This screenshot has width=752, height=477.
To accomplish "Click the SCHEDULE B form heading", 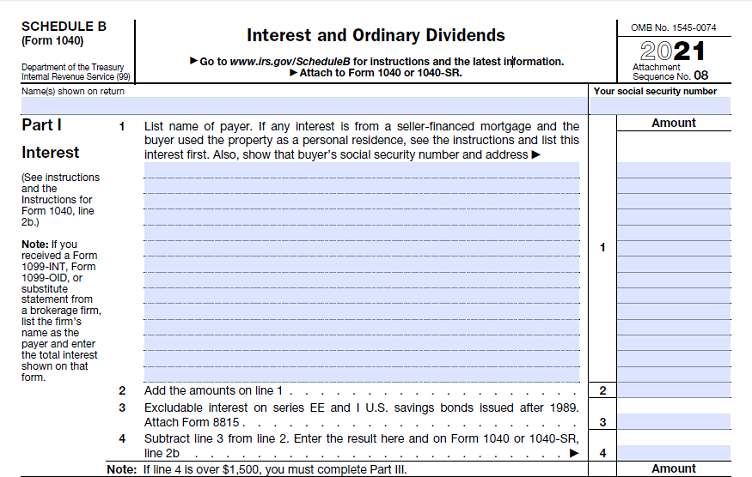I will (x=63, y=26).
